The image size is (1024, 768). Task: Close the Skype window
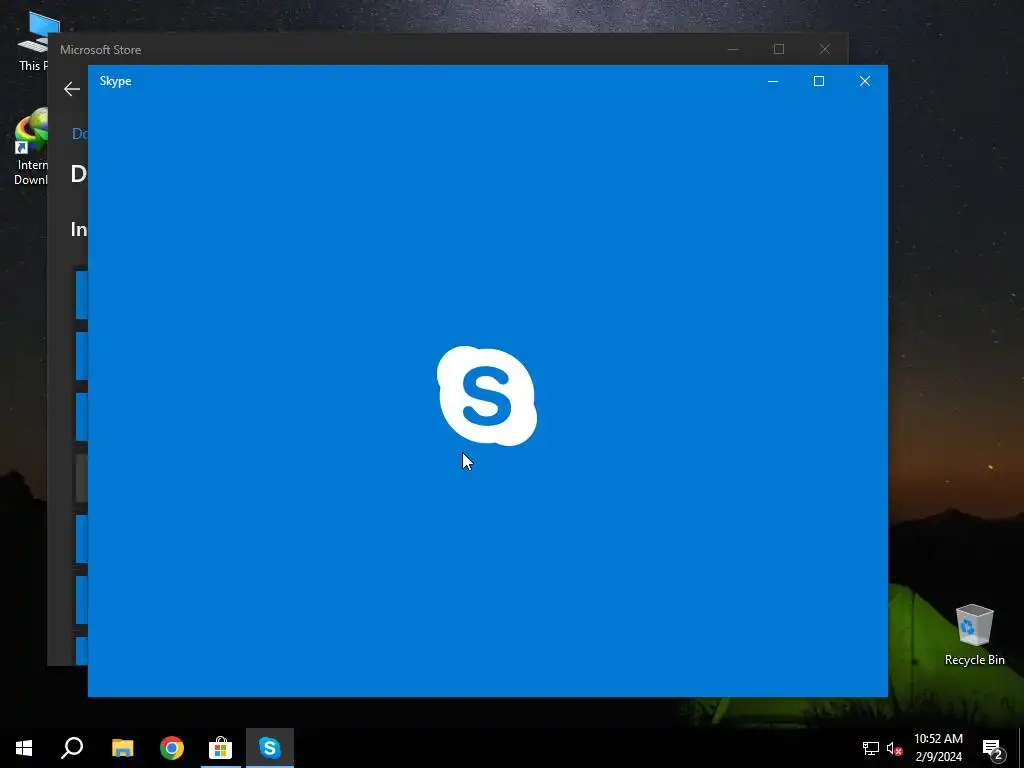tap(865, 81)
